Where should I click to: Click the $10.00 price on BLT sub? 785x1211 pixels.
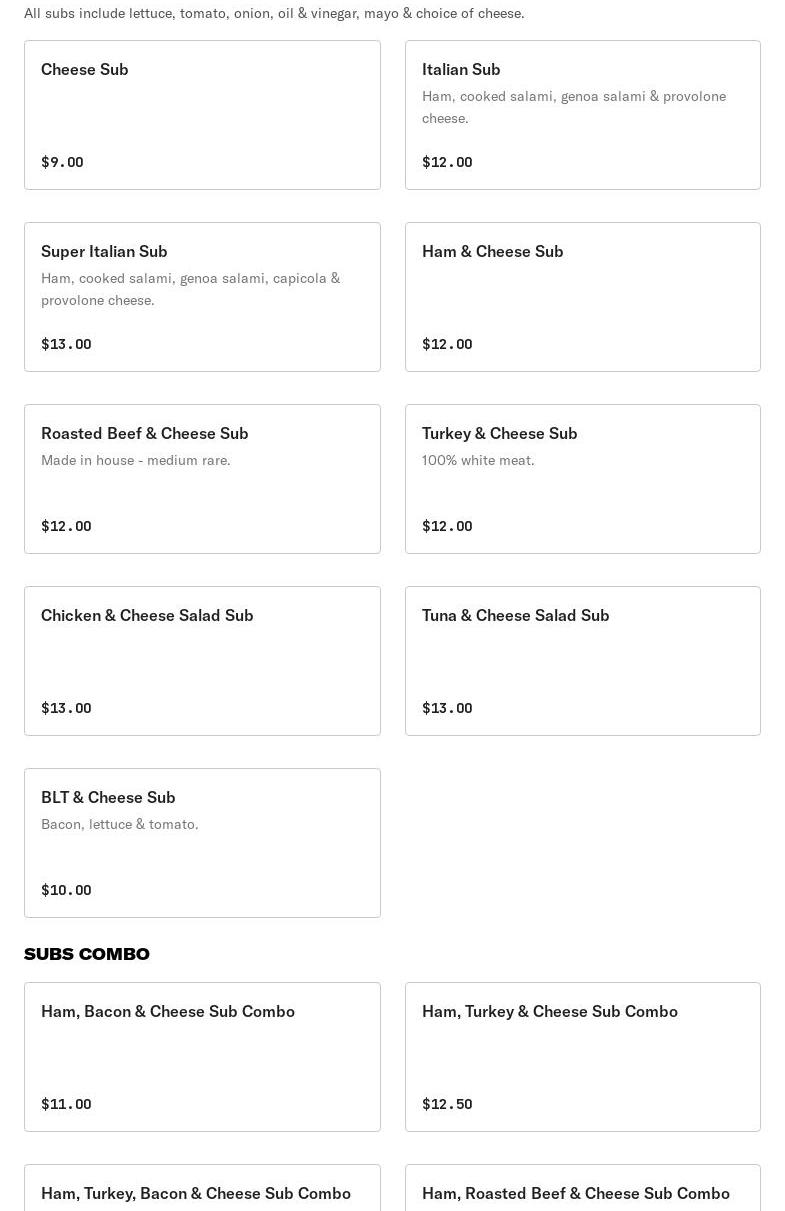pyautogui.click(x=66, y=890)
